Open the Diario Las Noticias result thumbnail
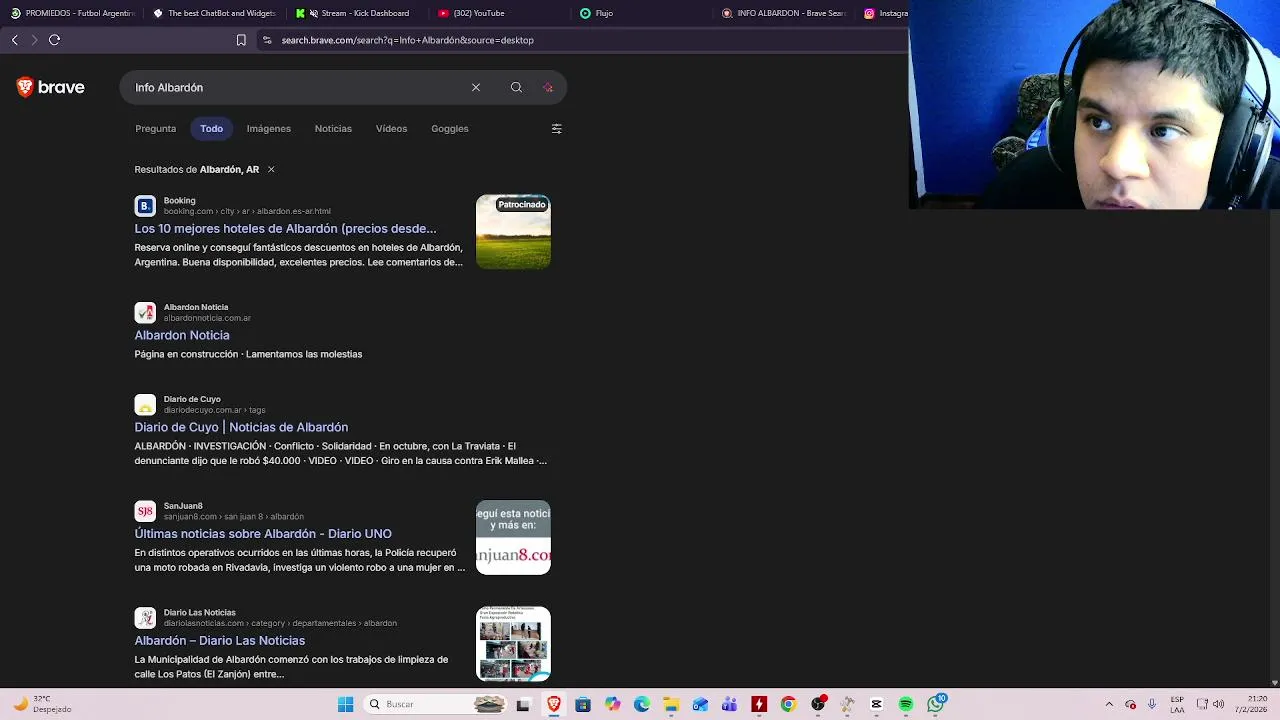The width and height of the screenshot is (1280, 720). coord(513,644)
